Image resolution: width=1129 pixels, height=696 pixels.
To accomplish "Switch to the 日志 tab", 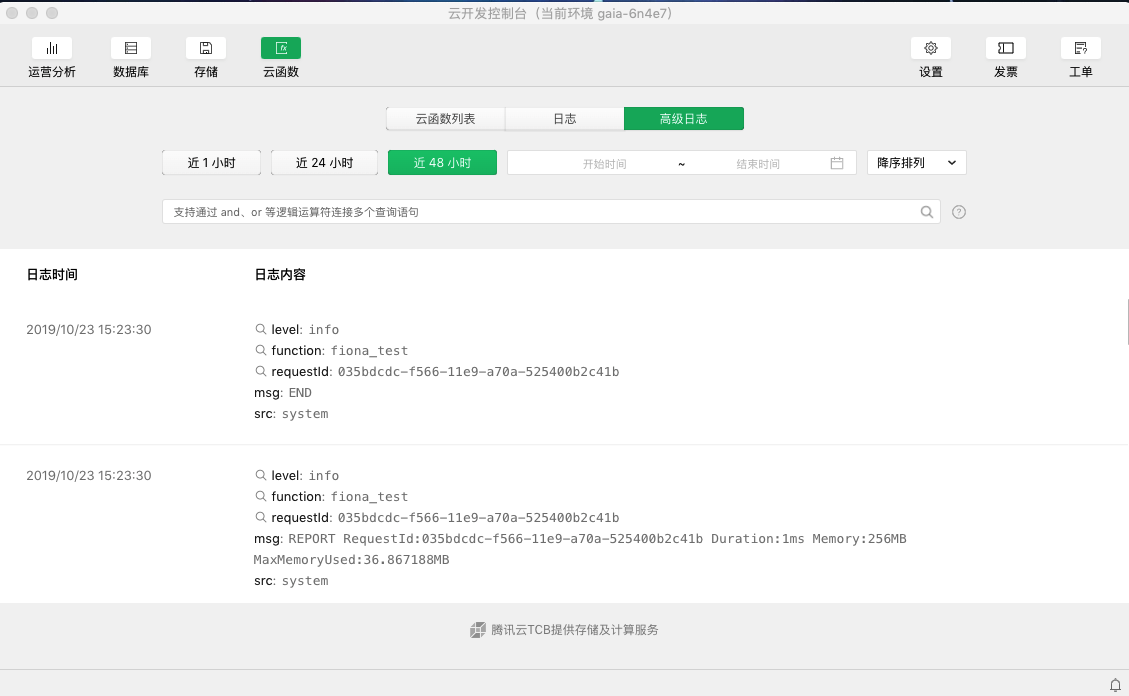I will [x=564, y=118].
